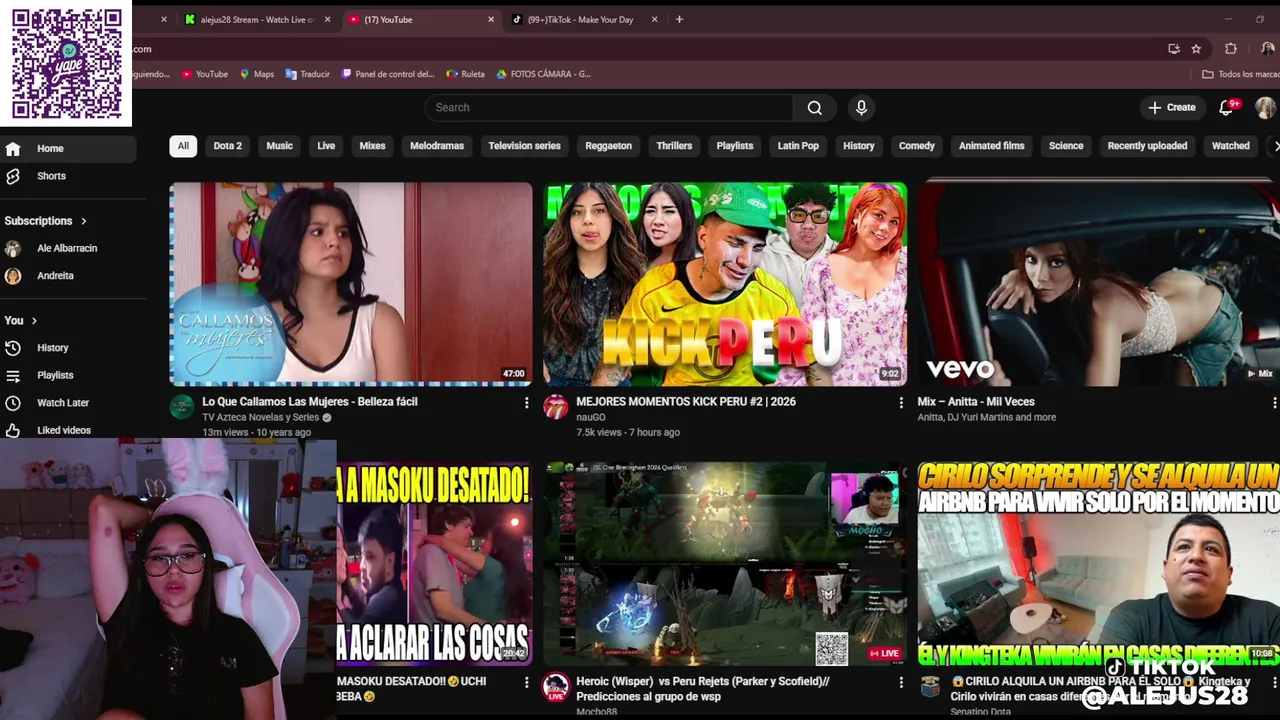The width and height of the screenshot is (1280, 720).
Task: Open Chrome profile avatar
Action: tap(1267, 49)
